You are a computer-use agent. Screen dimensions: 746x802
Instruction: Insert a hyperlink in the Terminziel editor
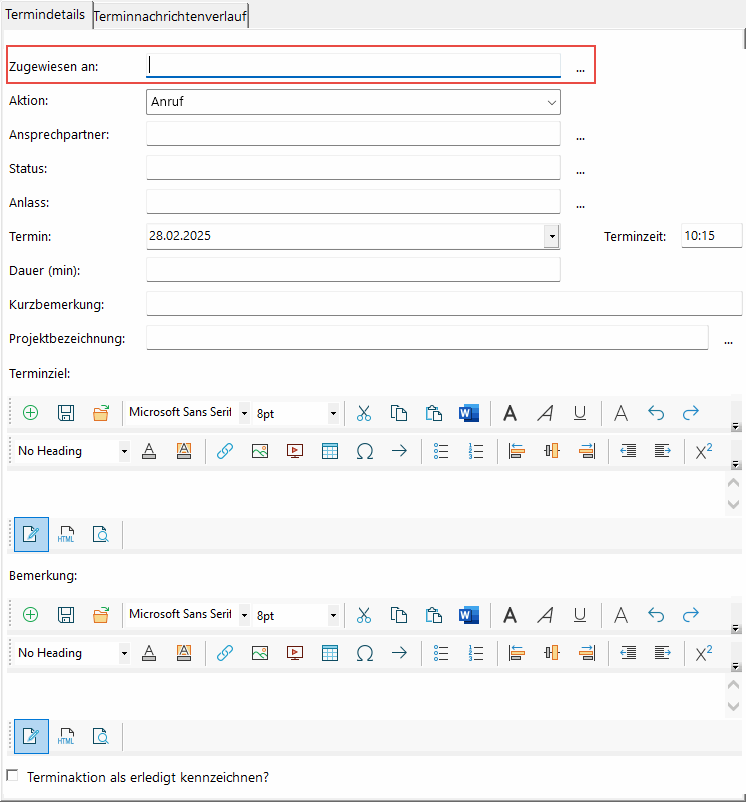pos(225,451)
